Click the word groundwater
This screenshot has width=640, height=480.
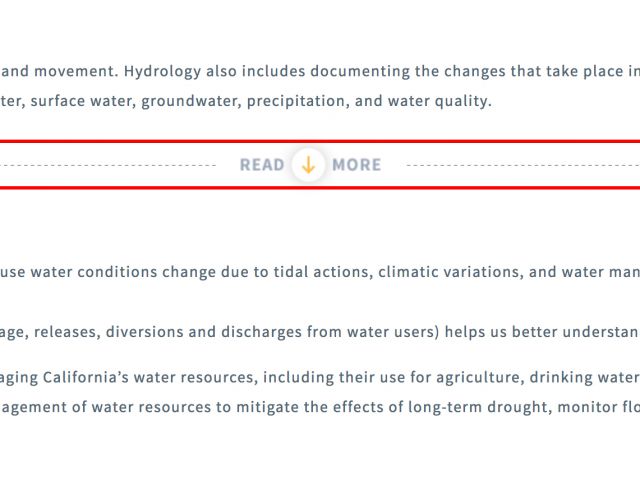click(191, 101)
